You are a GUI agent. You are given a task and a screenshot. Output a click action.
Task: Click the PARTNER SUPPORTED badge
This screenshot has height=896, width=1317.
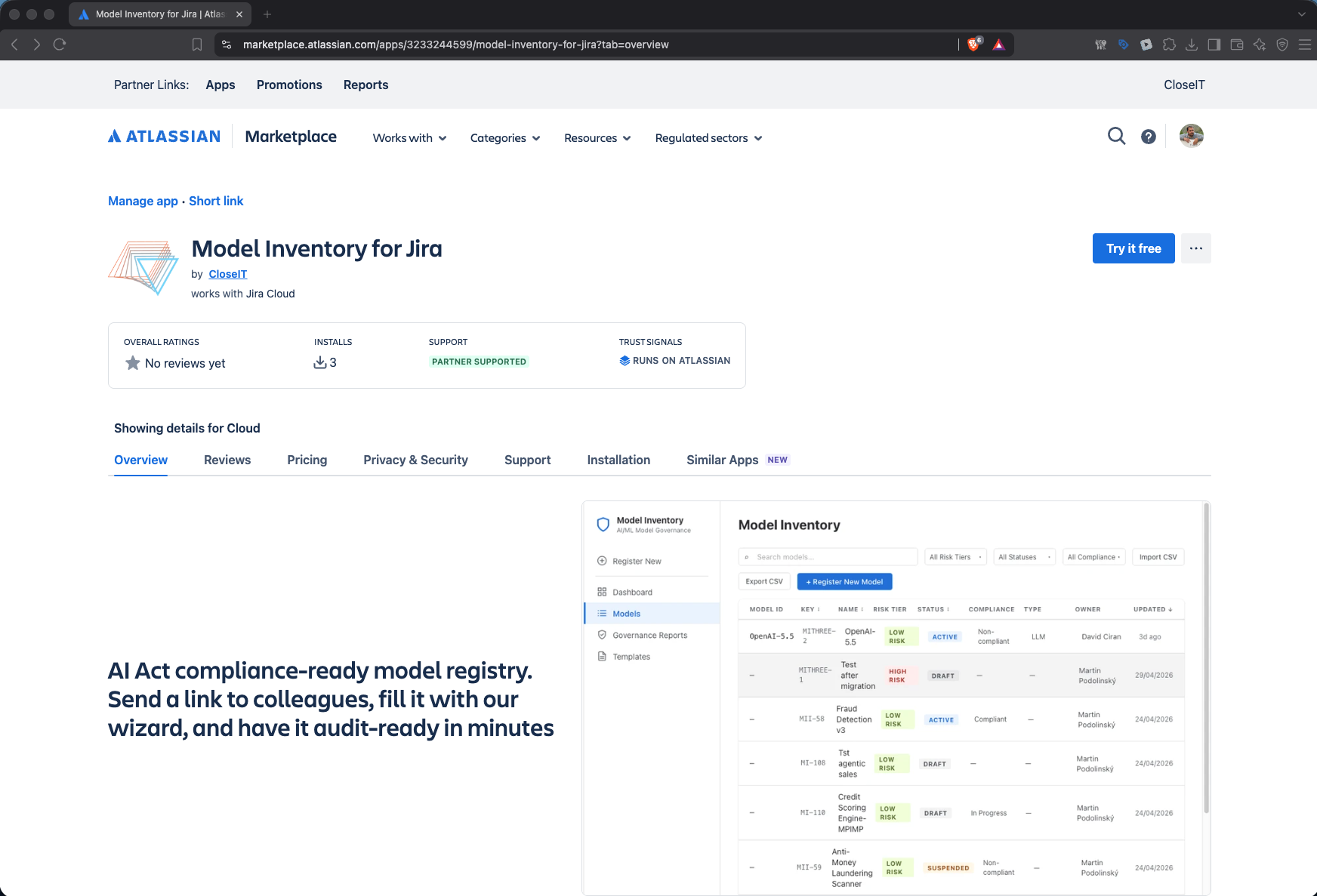pos(479,362)
